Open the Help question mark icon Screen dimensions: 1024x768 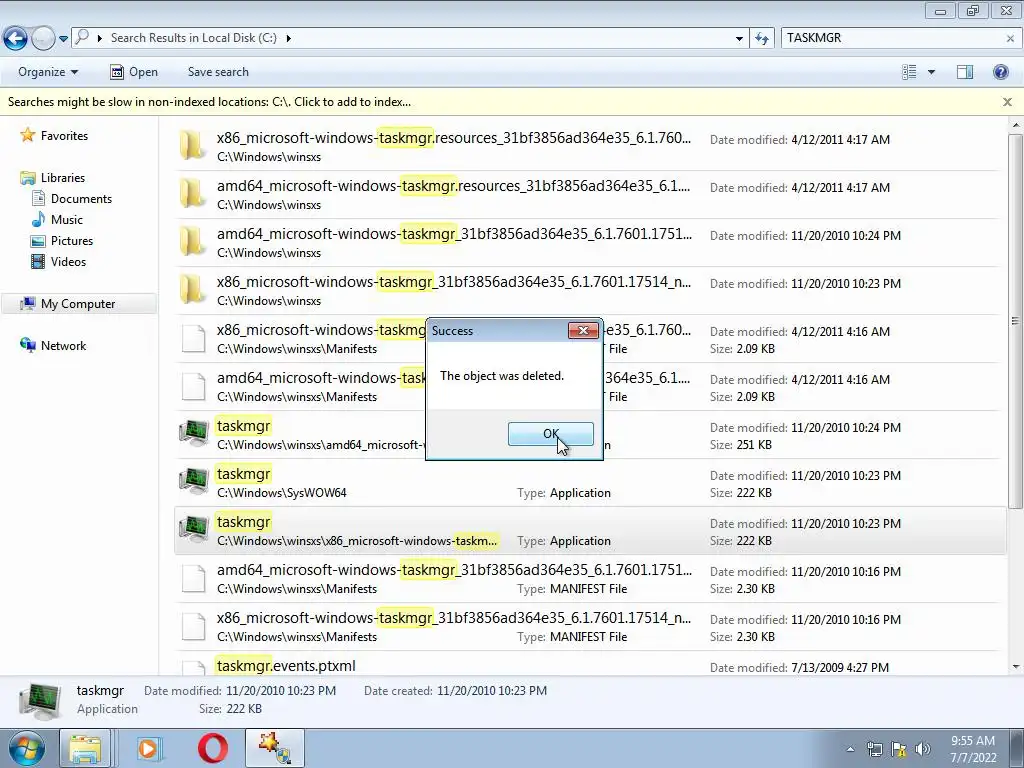point(1000,72)
